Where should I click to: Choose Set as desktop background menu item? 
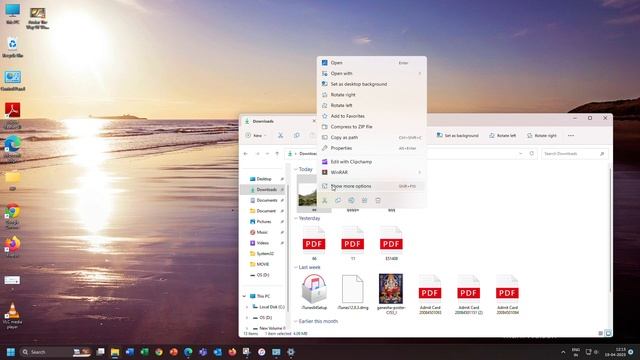[371, 84]
